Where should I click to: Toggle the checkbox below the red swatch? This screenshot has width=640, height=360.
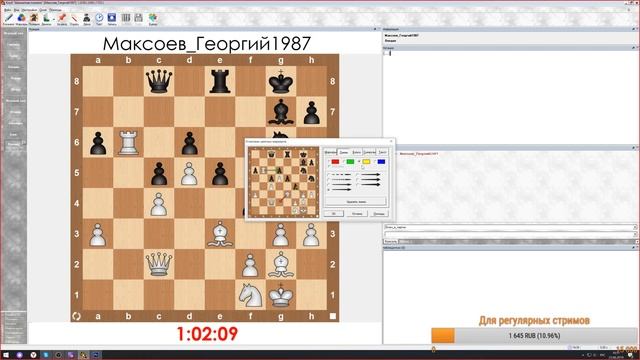point(329,167)
